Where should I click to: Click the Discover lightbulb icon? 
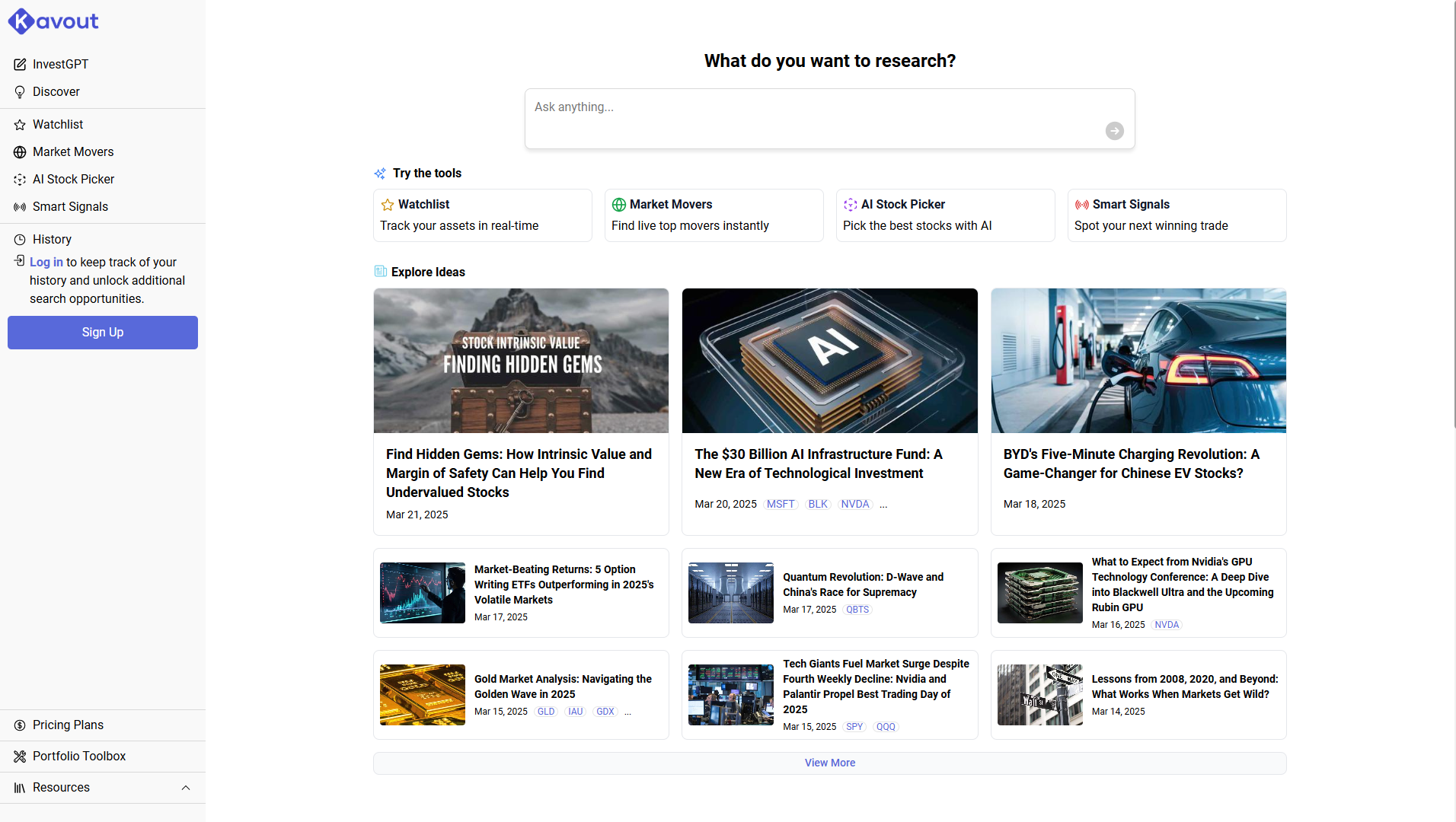click(x=20, y=92)
